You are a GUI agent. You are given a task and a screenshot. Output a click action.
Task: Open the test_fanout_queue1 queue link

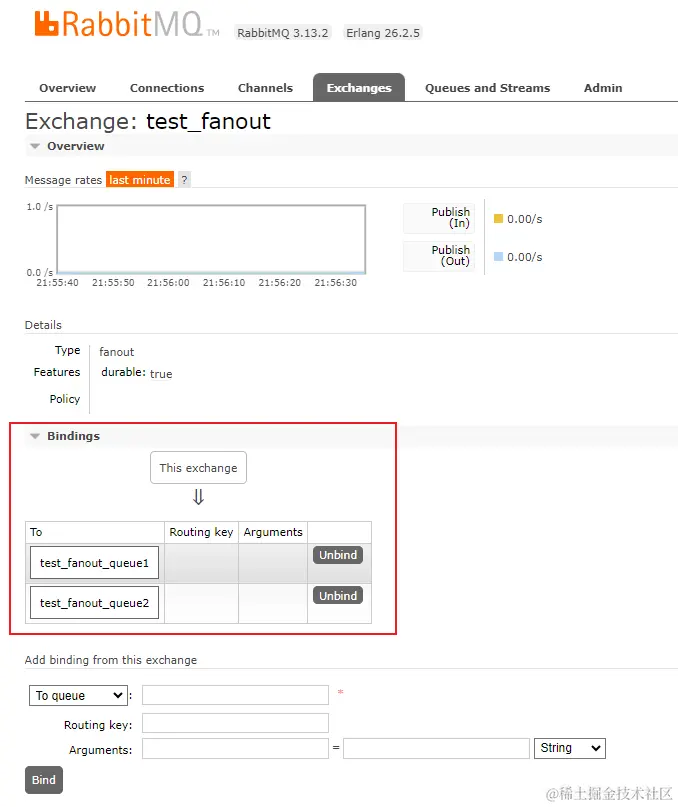[94, 563]
